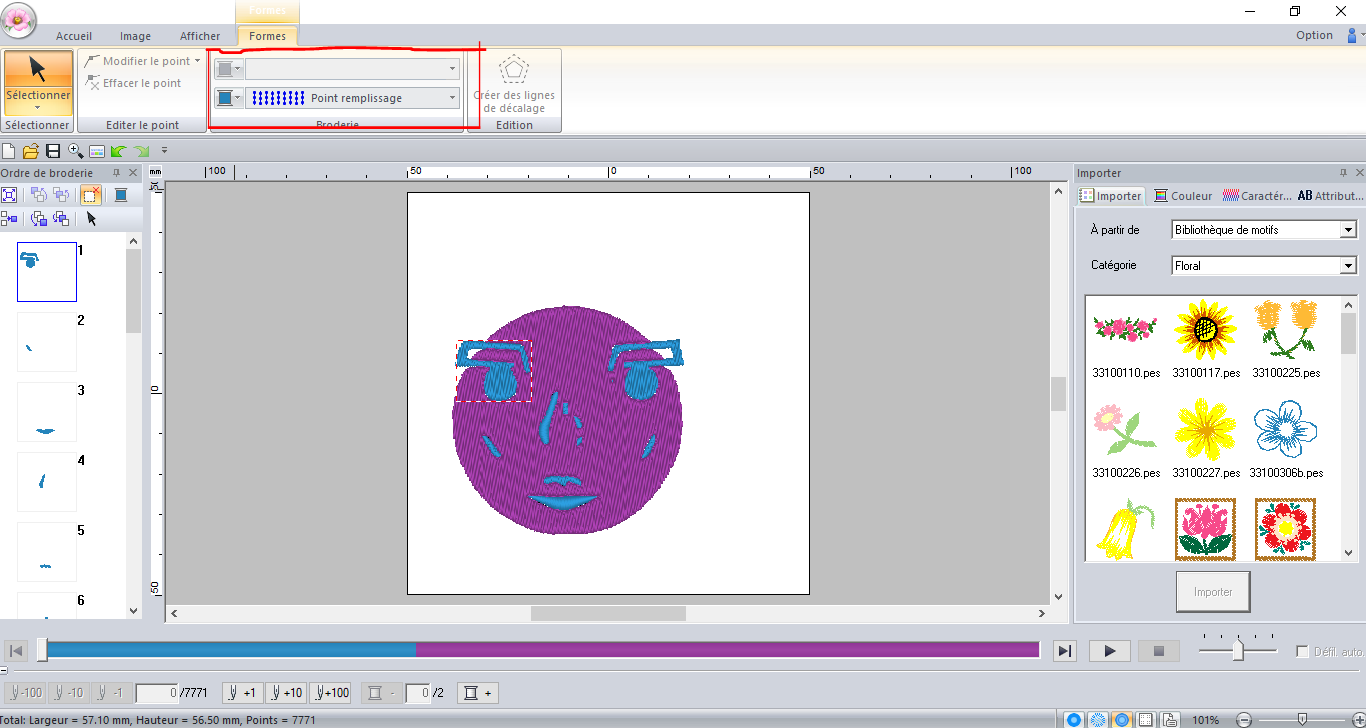The width and height of the screenshot is (1366, 728).
Task: Click the thread spool icon in Ordre de broderie
Action: coord(121,195)
